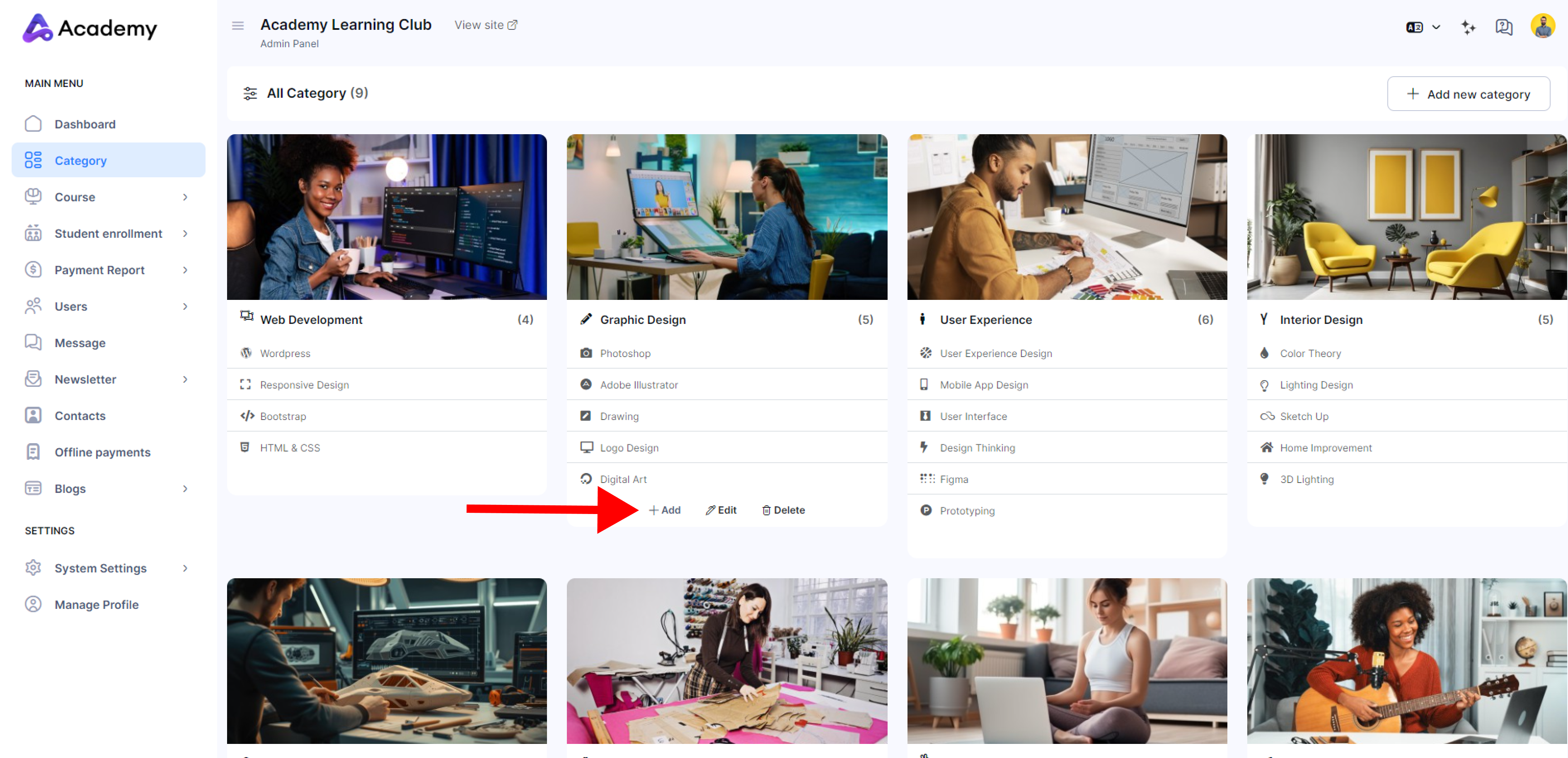
Task: Expand the Course menu chevron
Action: [x=185, y=197]
